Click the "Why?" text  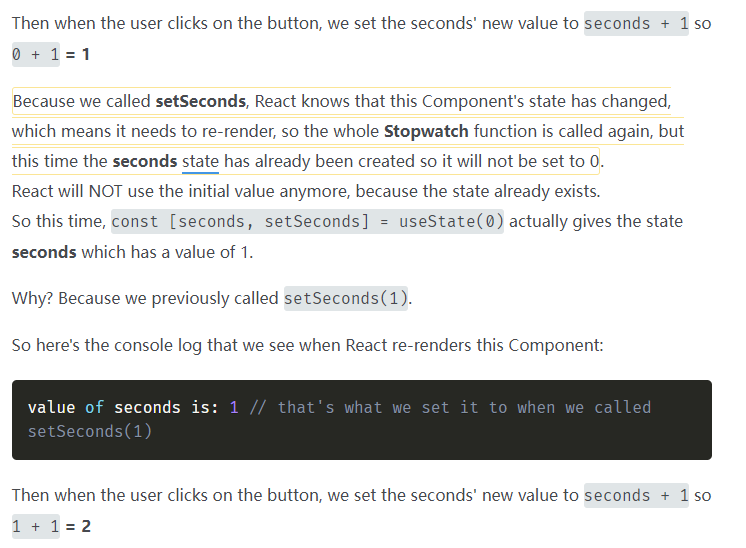[x=32, y=298]
